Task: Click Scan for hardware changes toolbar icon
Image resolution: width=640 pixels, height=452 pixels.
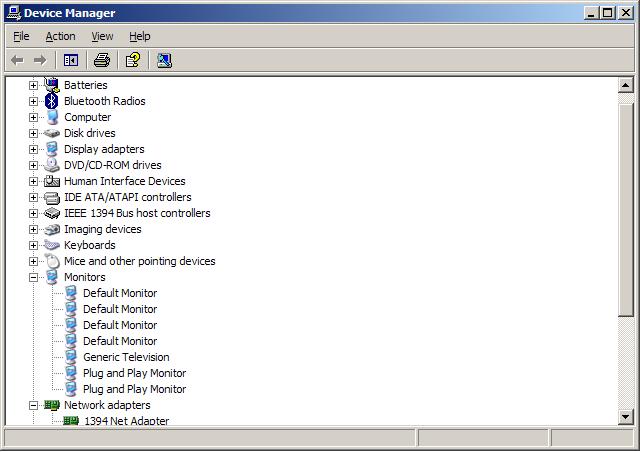Action: coord(164,60)
